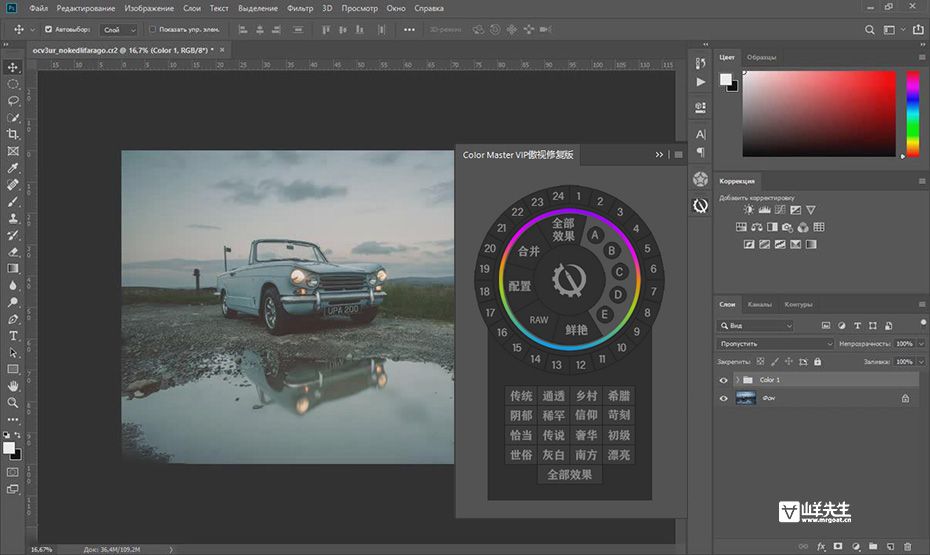Click the 全部效果 button at panel bottom
The width and height of the screenshot is (930, 555).
click(x=569, y=474)
